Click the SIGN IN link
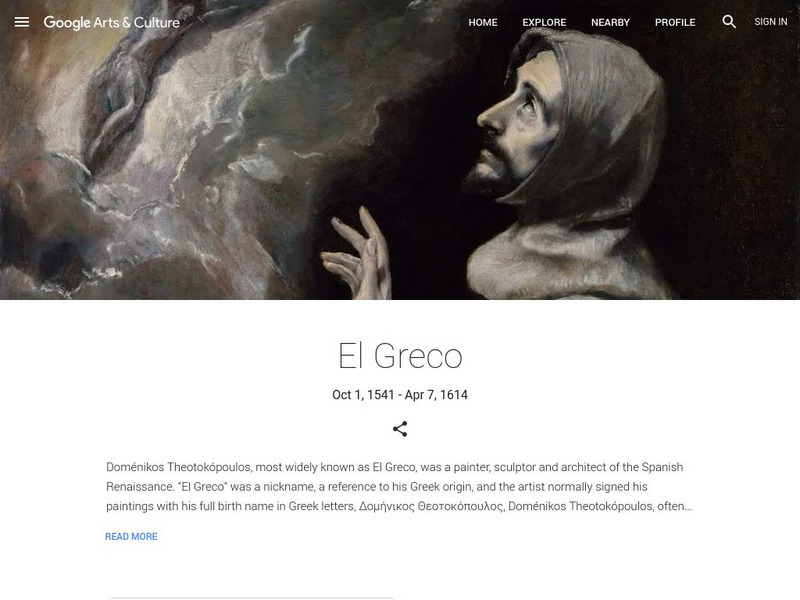 tap(770, 22)
